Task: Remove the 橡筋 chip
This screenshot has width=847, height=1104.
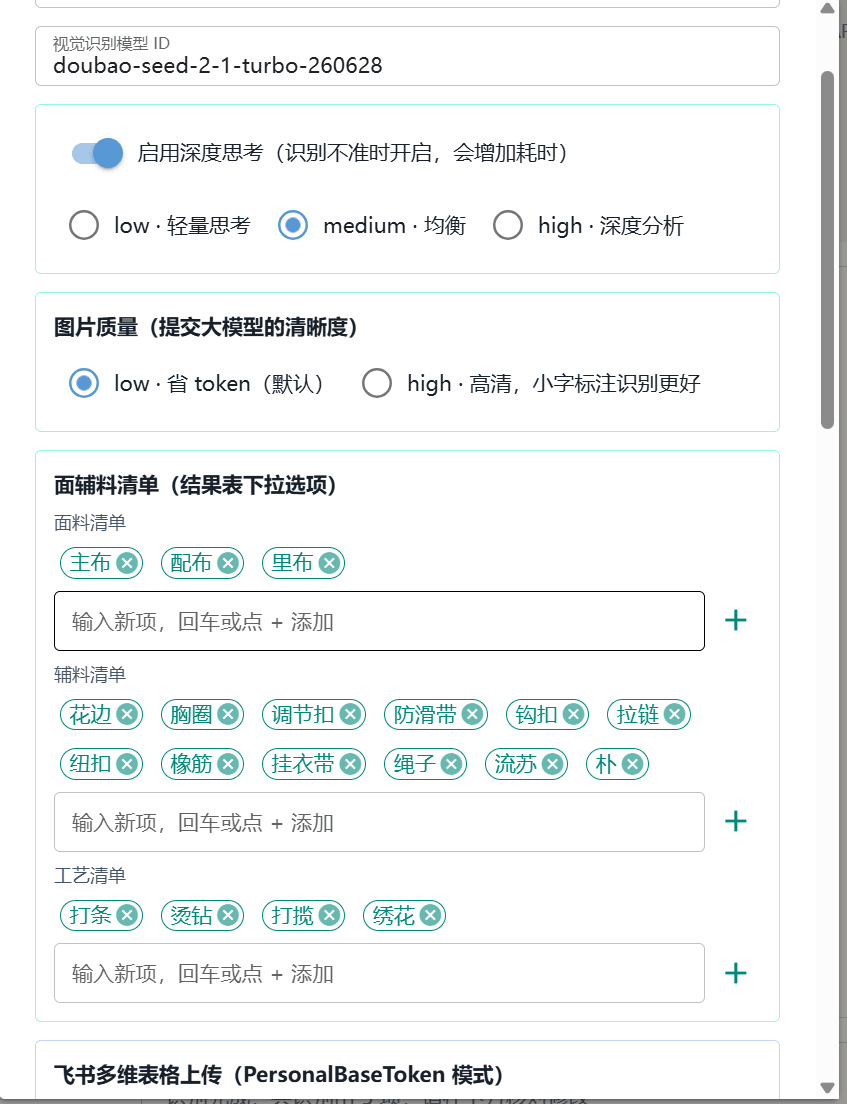Action: 227,764
